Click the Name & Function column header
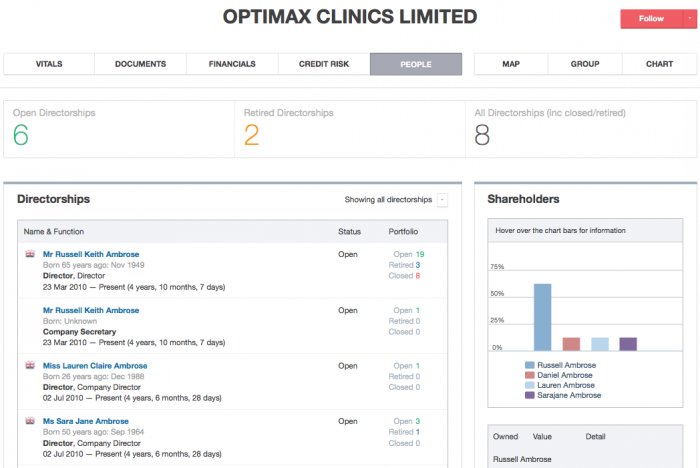 (x=54, y=231)
